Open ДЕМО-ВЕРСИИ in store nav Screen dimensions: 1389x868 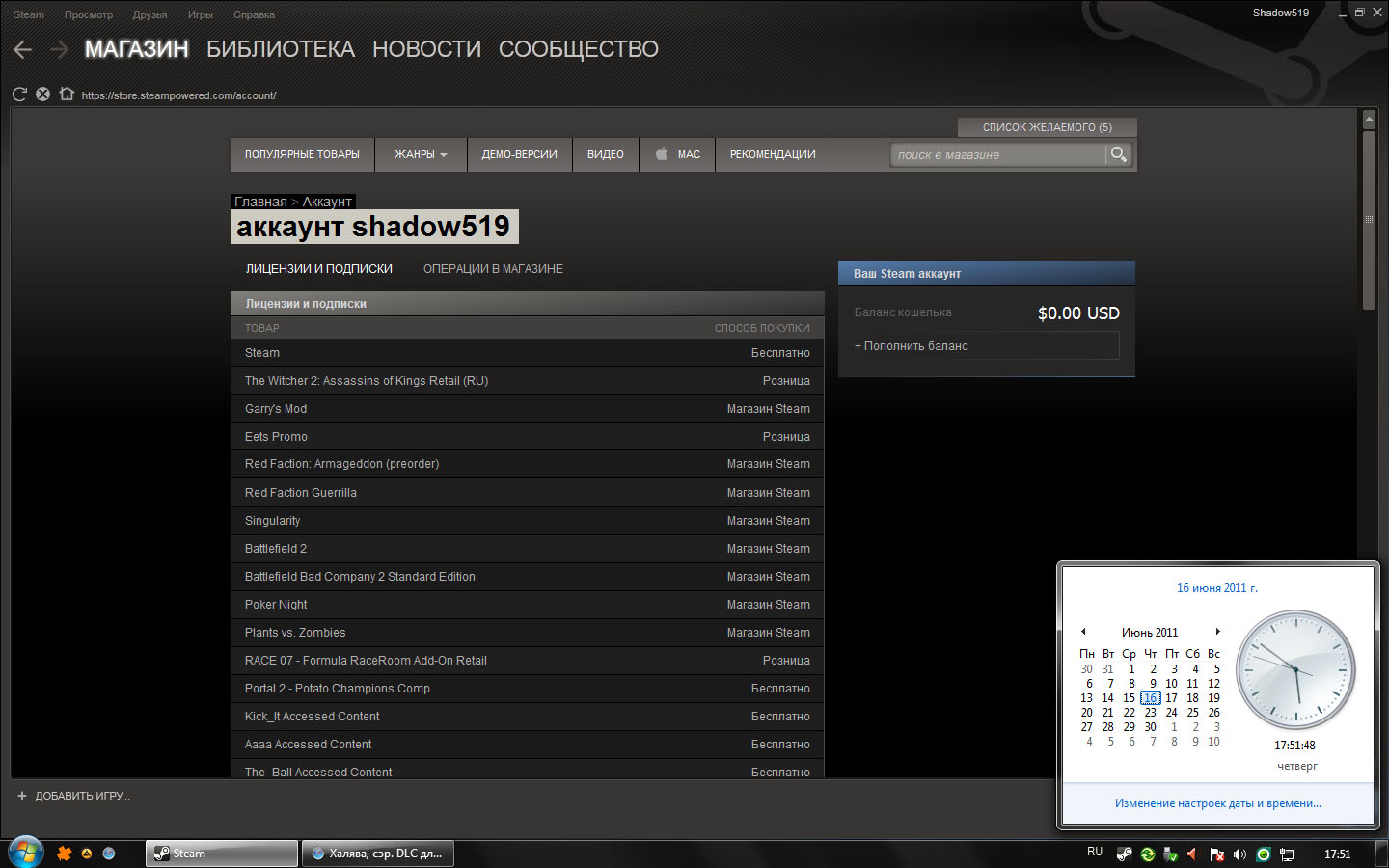(520, 154)
